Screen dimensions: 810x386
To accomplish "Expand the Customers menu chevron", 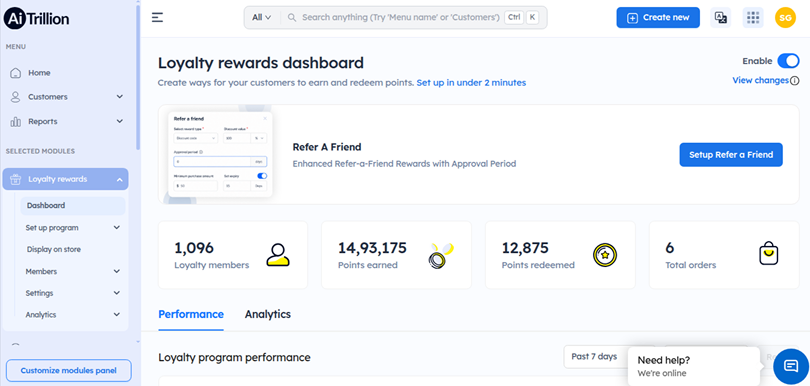I will tap(120, 97).
